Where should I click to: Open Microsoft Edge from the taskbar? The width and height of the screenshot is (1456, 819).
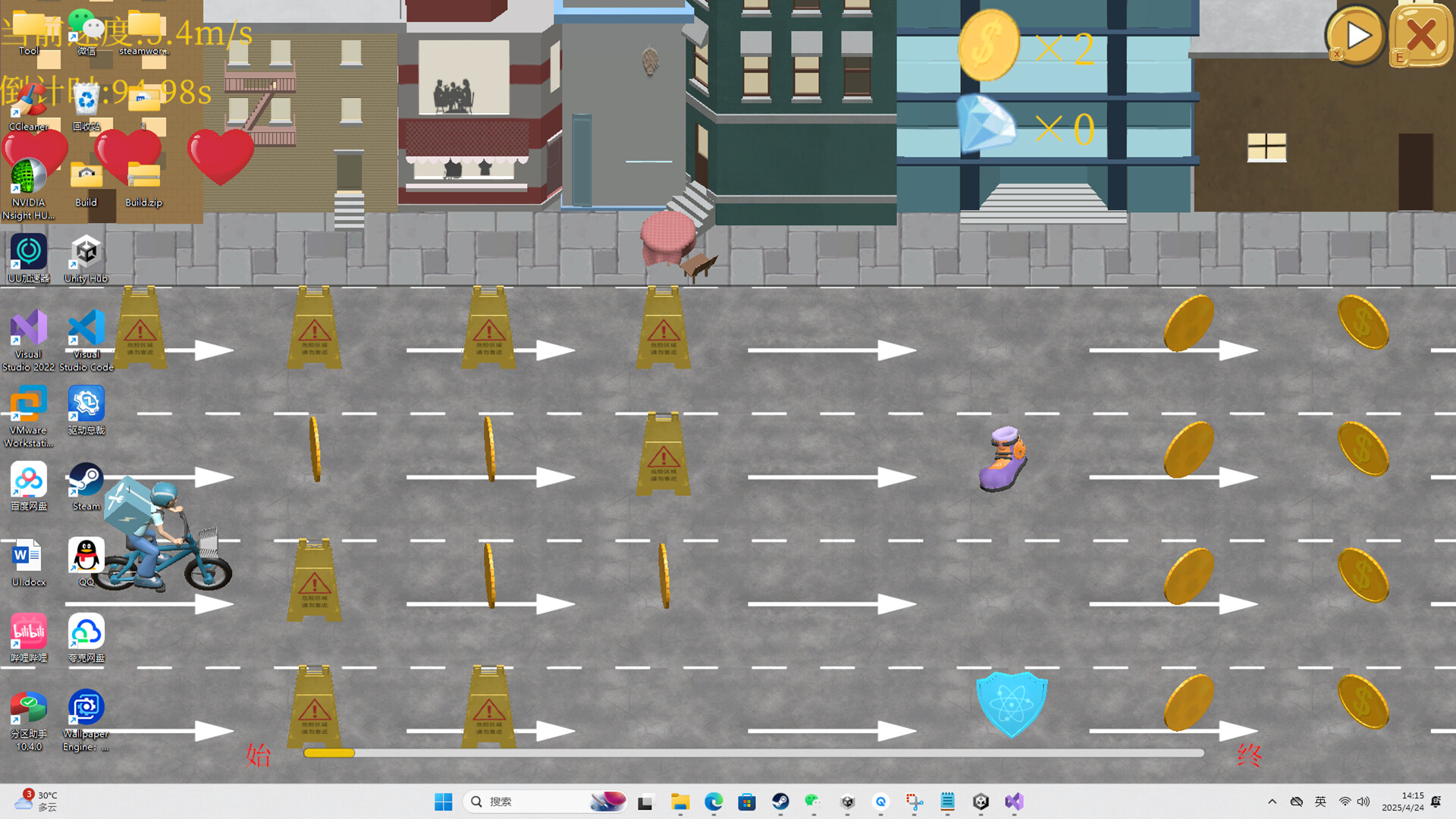(713, 801)
